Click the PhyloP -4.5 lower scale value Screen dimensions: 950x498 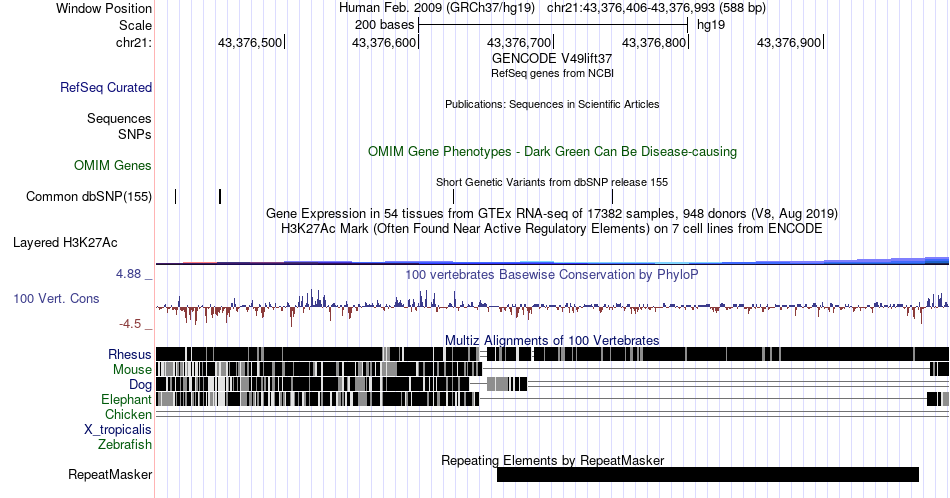point(130,324)
